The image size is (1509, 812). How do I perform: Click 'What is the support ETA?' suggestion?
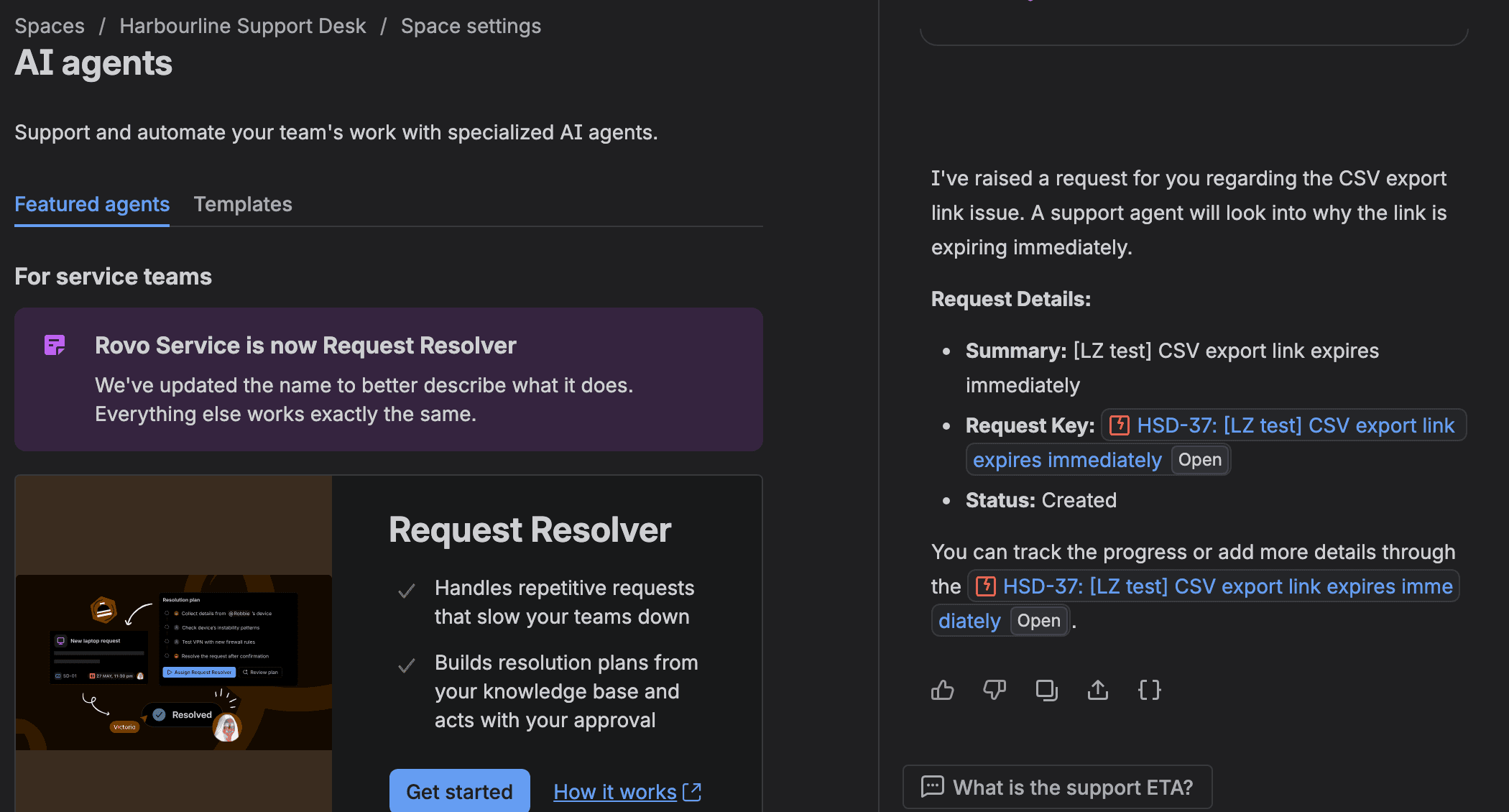[x=1058, y=788]
